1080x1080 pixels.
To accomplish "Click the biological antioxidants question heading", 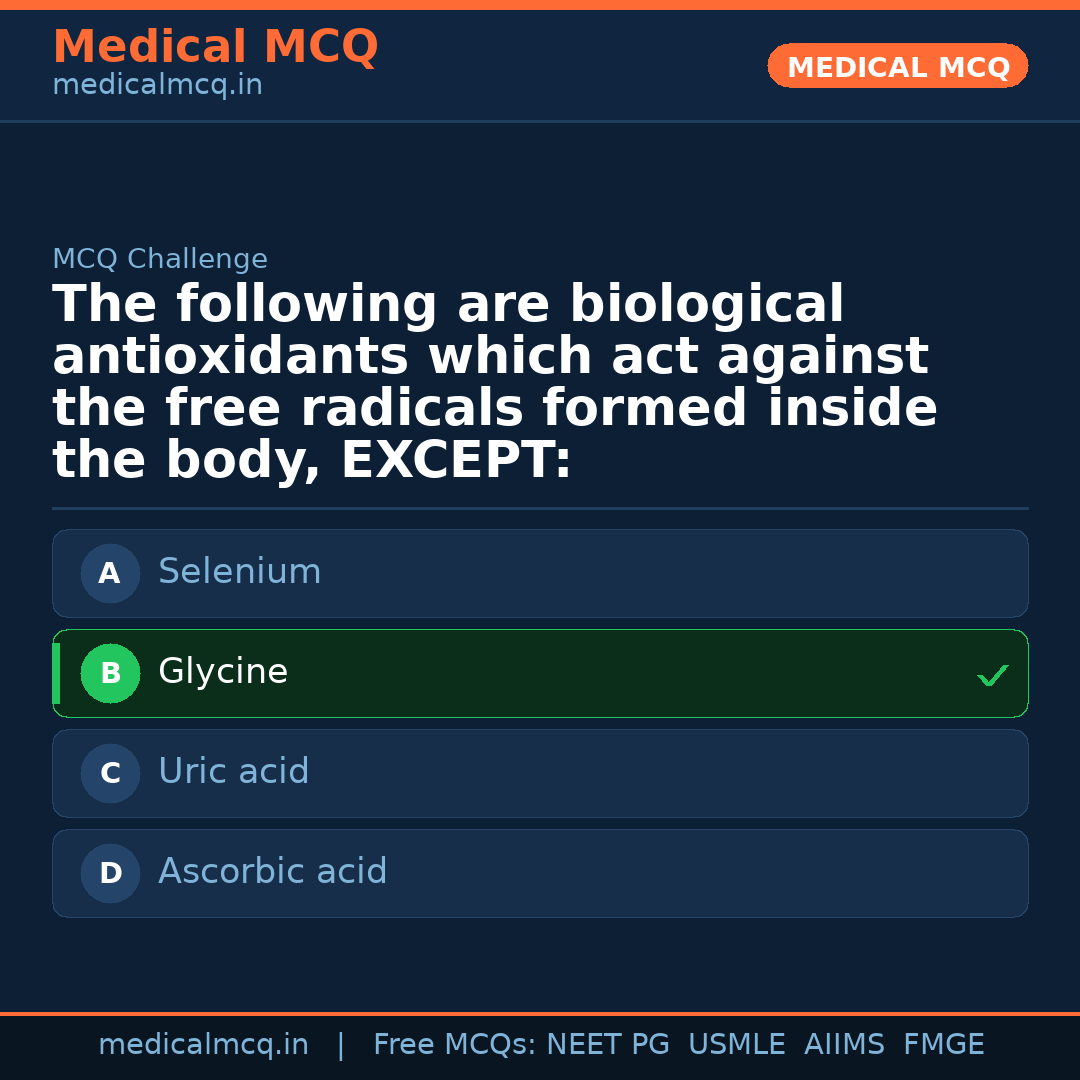I will pos(495,382).
